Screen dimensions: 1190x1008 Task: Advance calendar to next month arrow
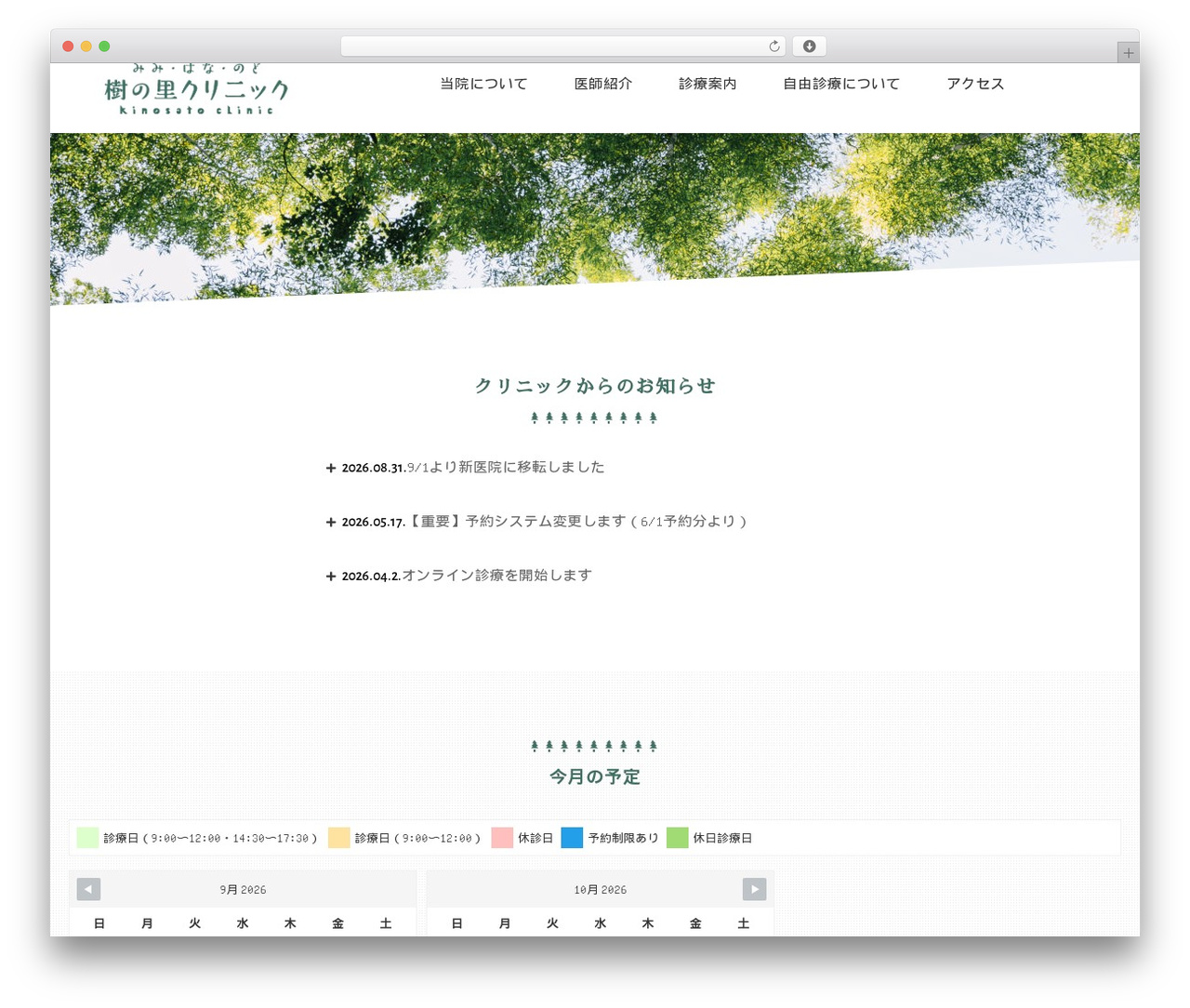coord(754,889)
